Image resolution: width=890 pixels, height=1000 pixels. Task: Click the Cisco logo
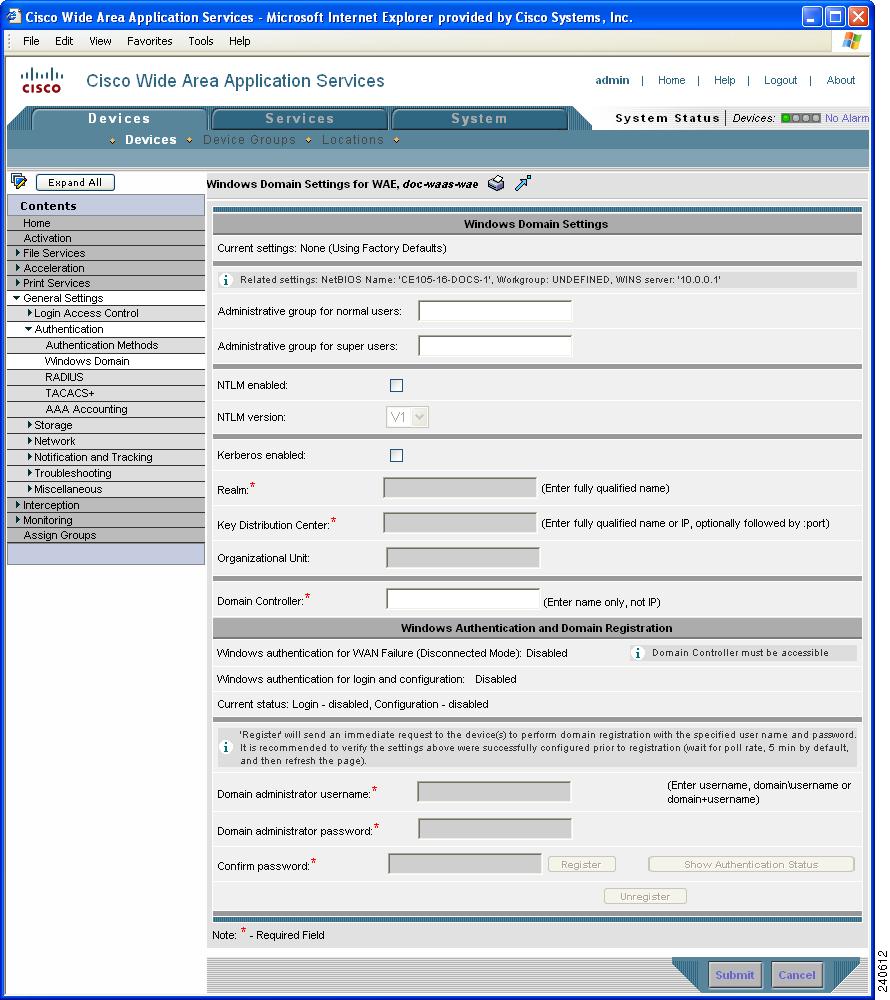point(41,80)
